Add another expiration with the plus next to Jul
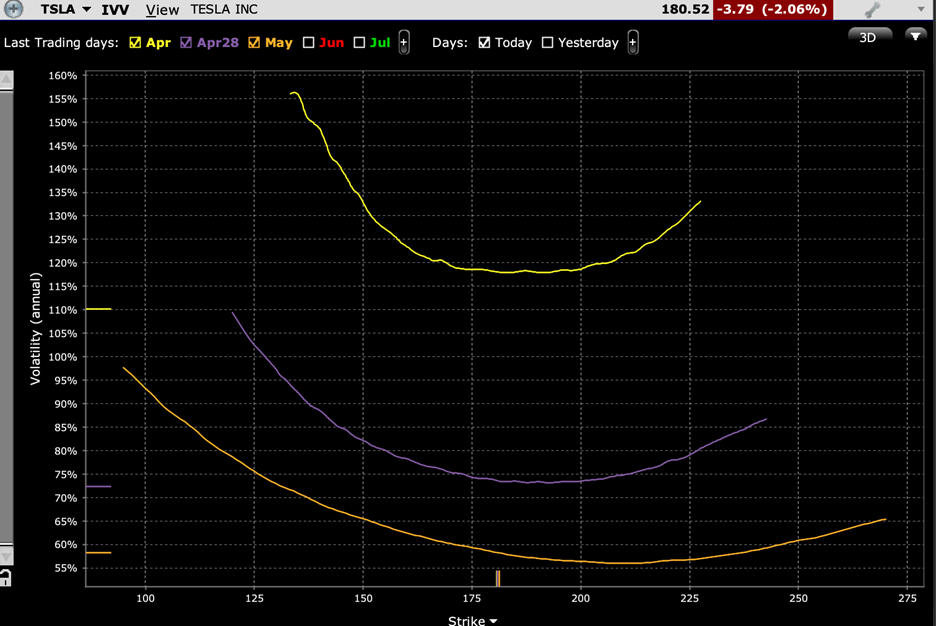The height and width of the screenshot is (626, 936). click(403, 42)
